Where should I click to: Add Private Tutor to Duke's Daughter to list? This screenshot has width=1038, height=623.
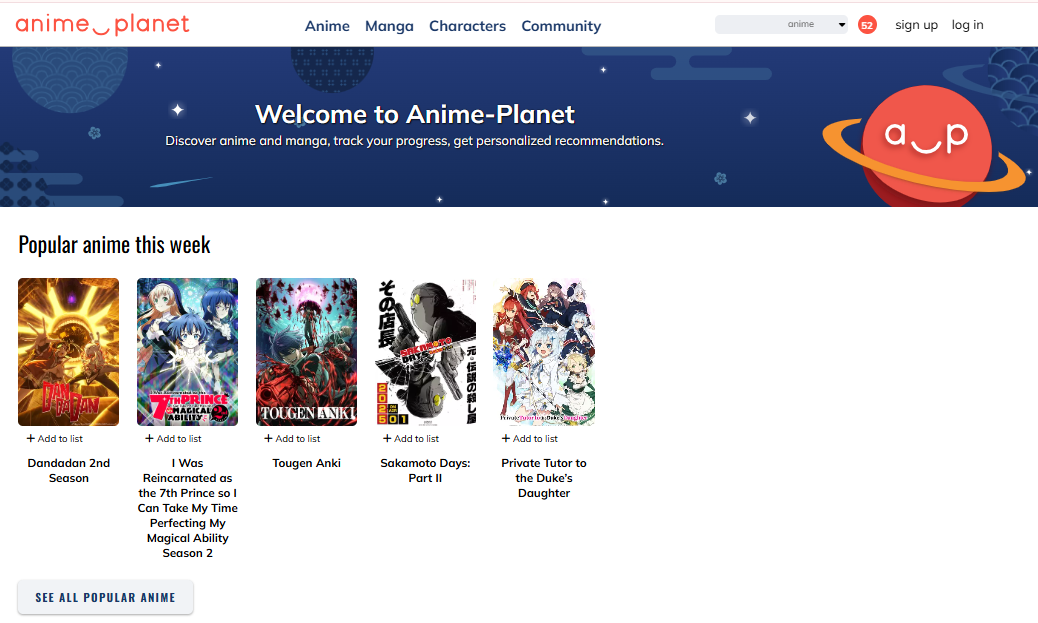tap(530, 438)
